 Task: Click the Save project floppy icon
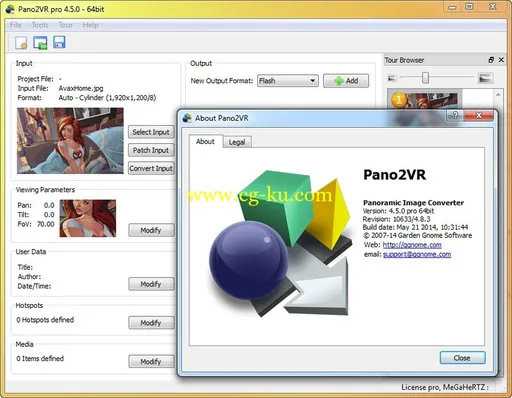tap(59, 42)
